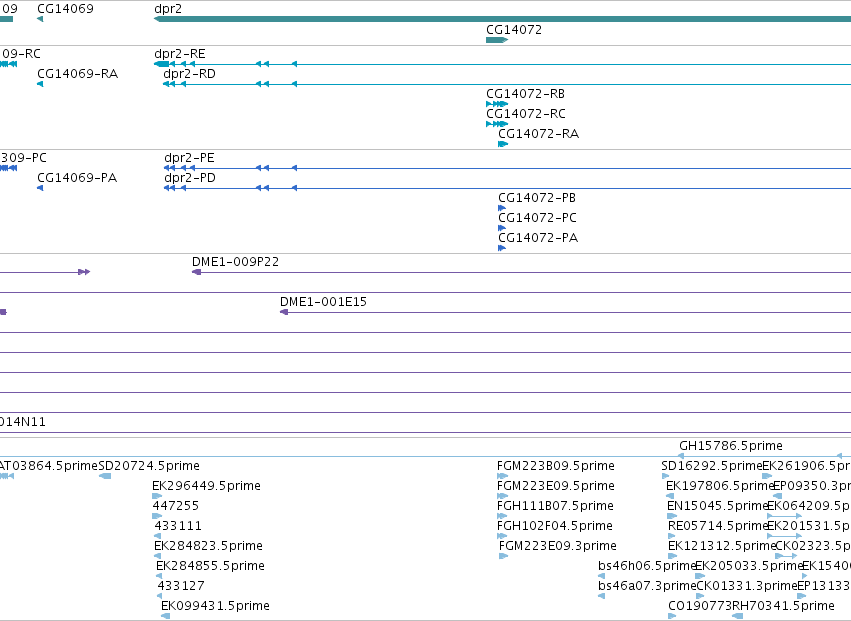
Task: Select the CO190773 EST label
Action: click(x=700, y=606)
